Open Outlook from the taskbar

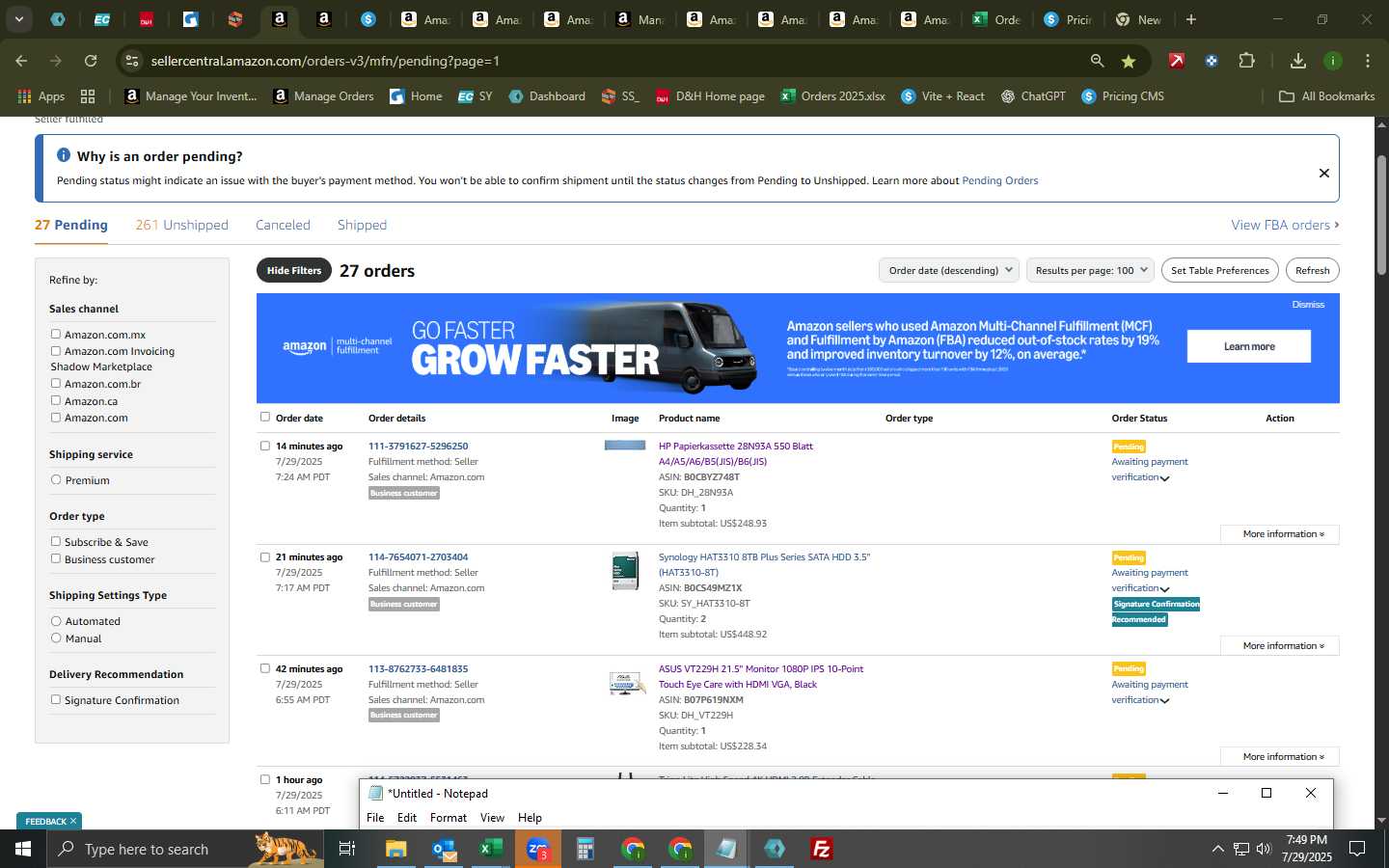444,849
